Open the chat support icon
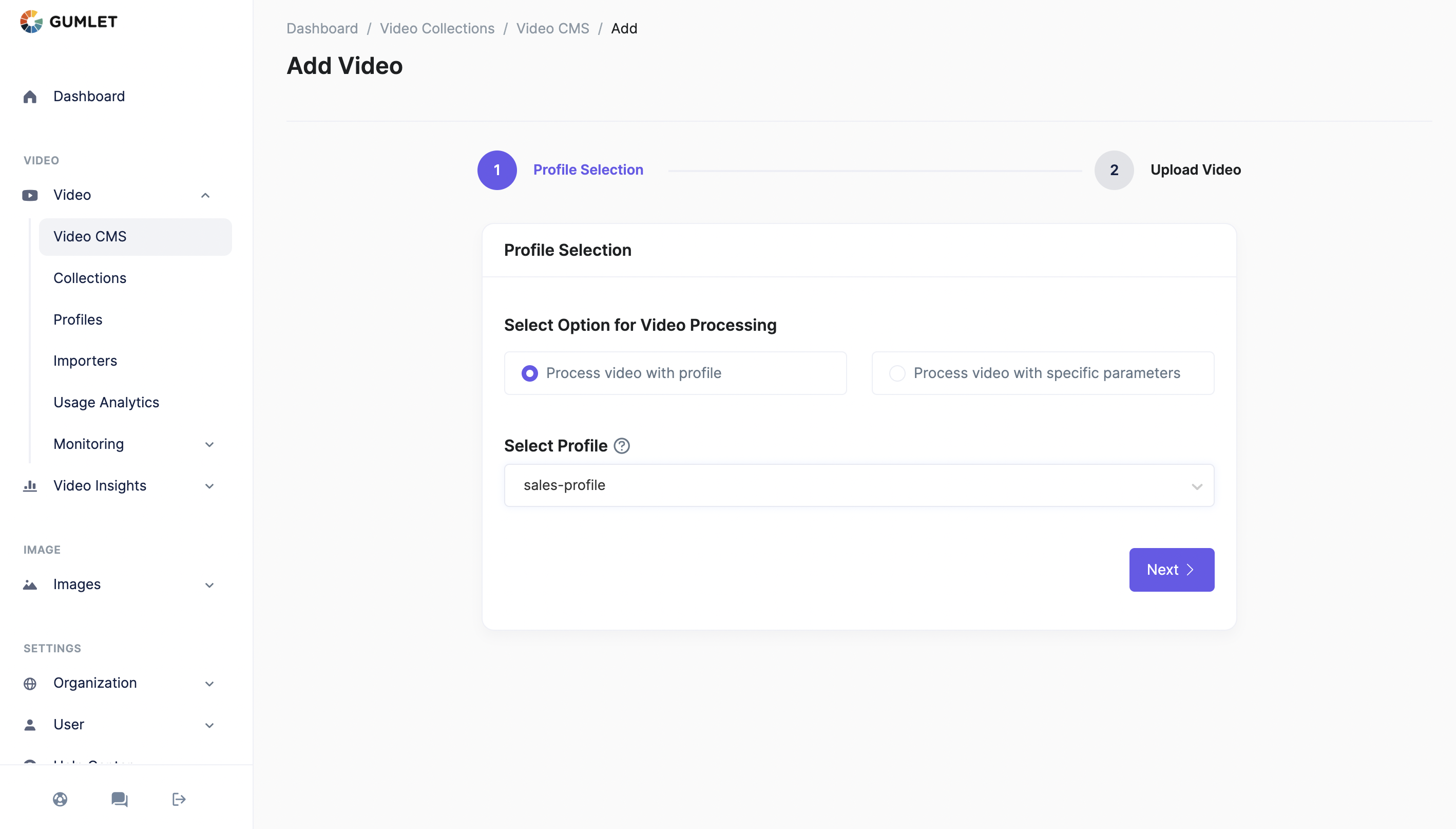The image size is (1456, 829). pyautogui.click(x=120, y=799)
